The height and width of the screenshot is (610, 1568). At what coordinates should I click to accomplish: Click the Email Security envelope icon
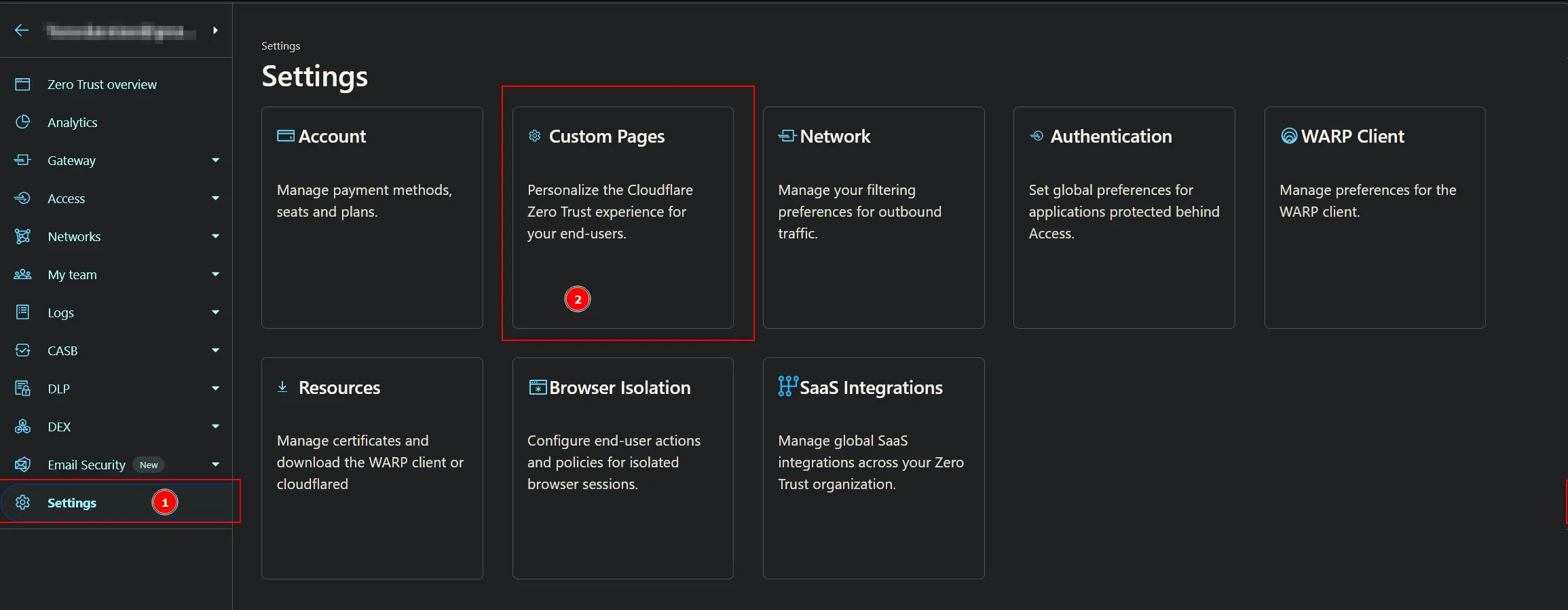pos(22,465)
